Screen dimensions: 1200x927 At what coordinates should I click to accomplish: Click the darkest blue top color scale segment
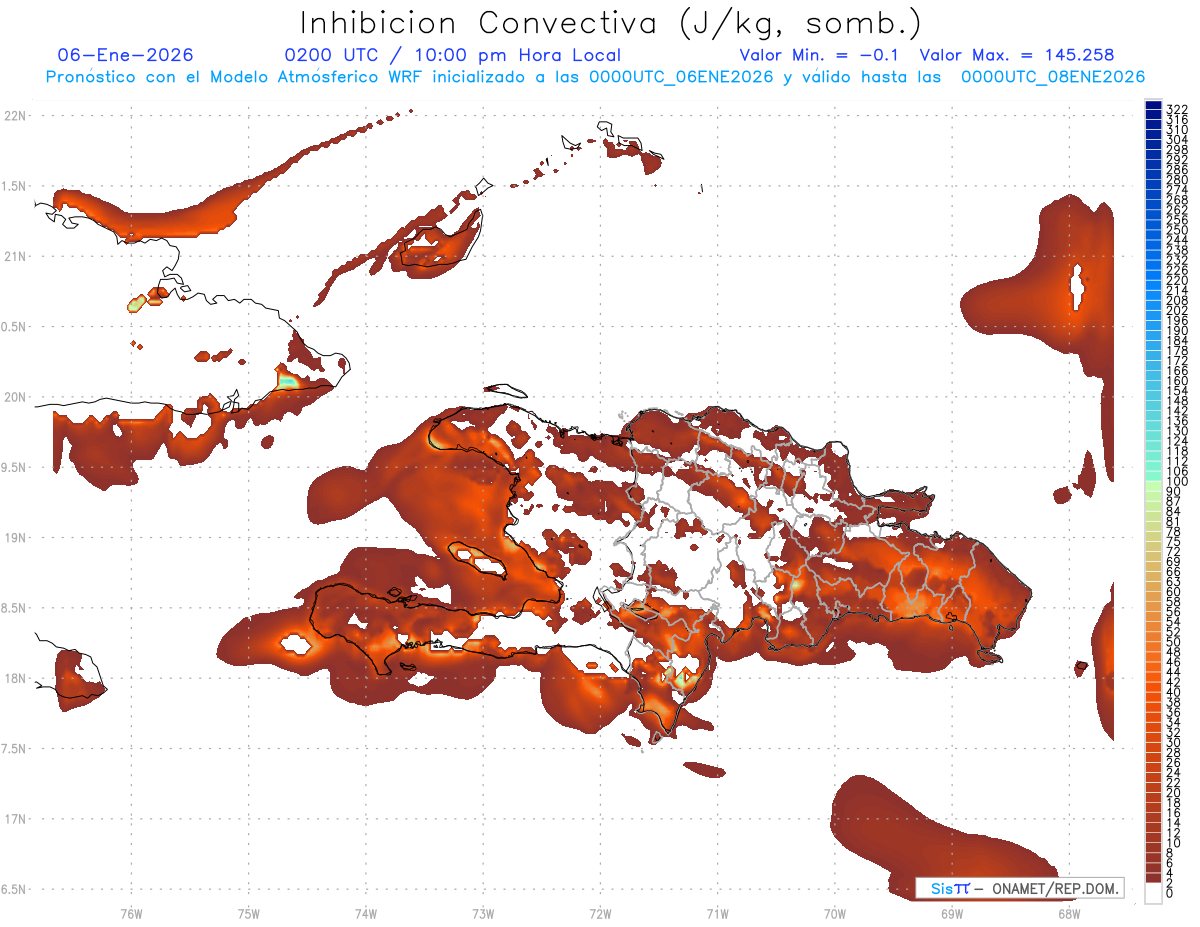tap(1154, 105)
